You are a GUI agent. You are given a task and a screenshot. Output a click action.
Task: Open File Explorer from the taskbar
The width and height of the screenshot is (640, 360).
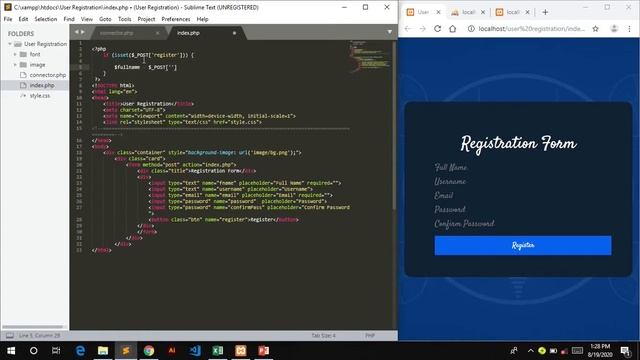pyautogui.click(x=103, y=351)
